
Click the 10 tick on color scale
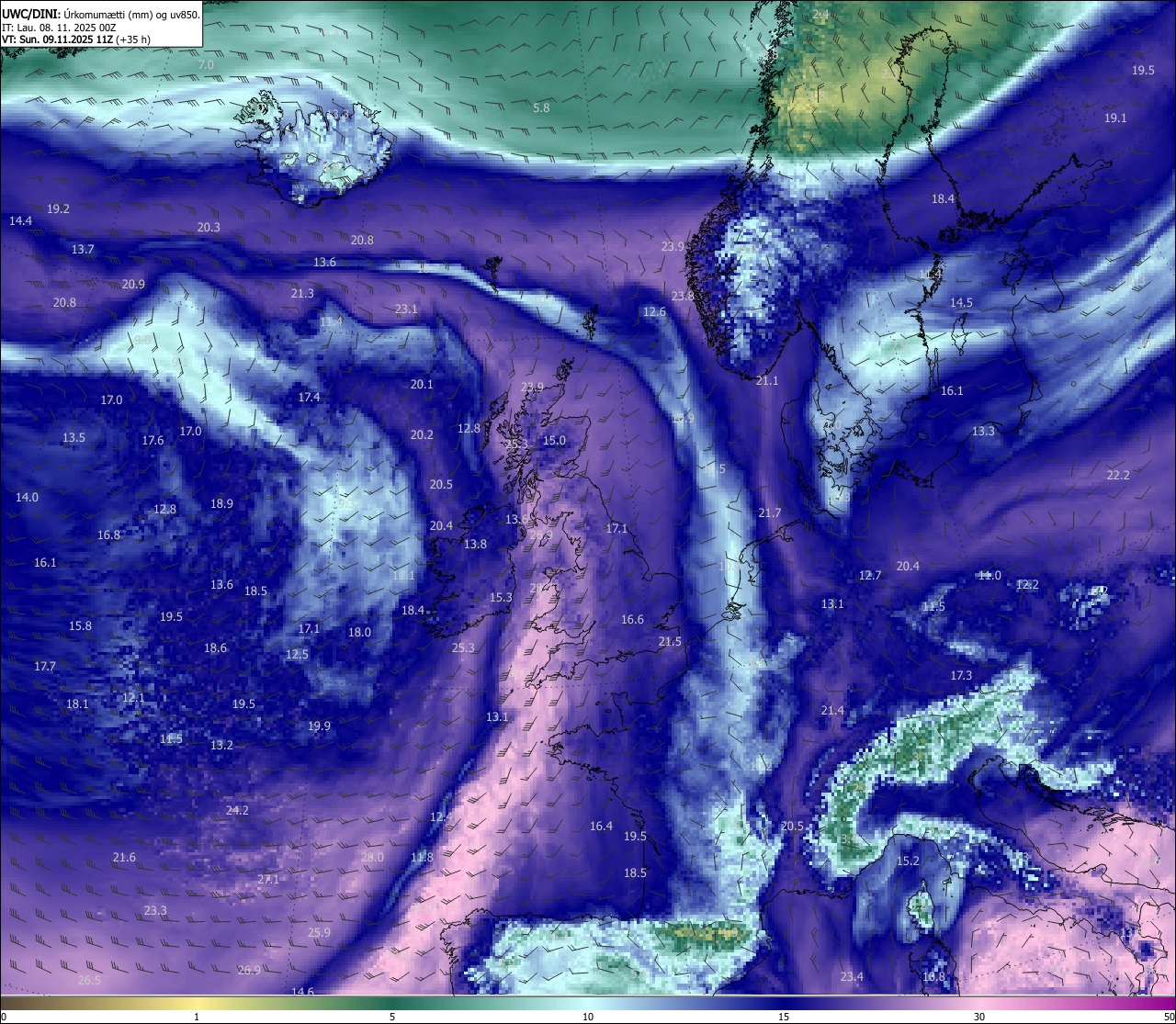coord(588,1016)
